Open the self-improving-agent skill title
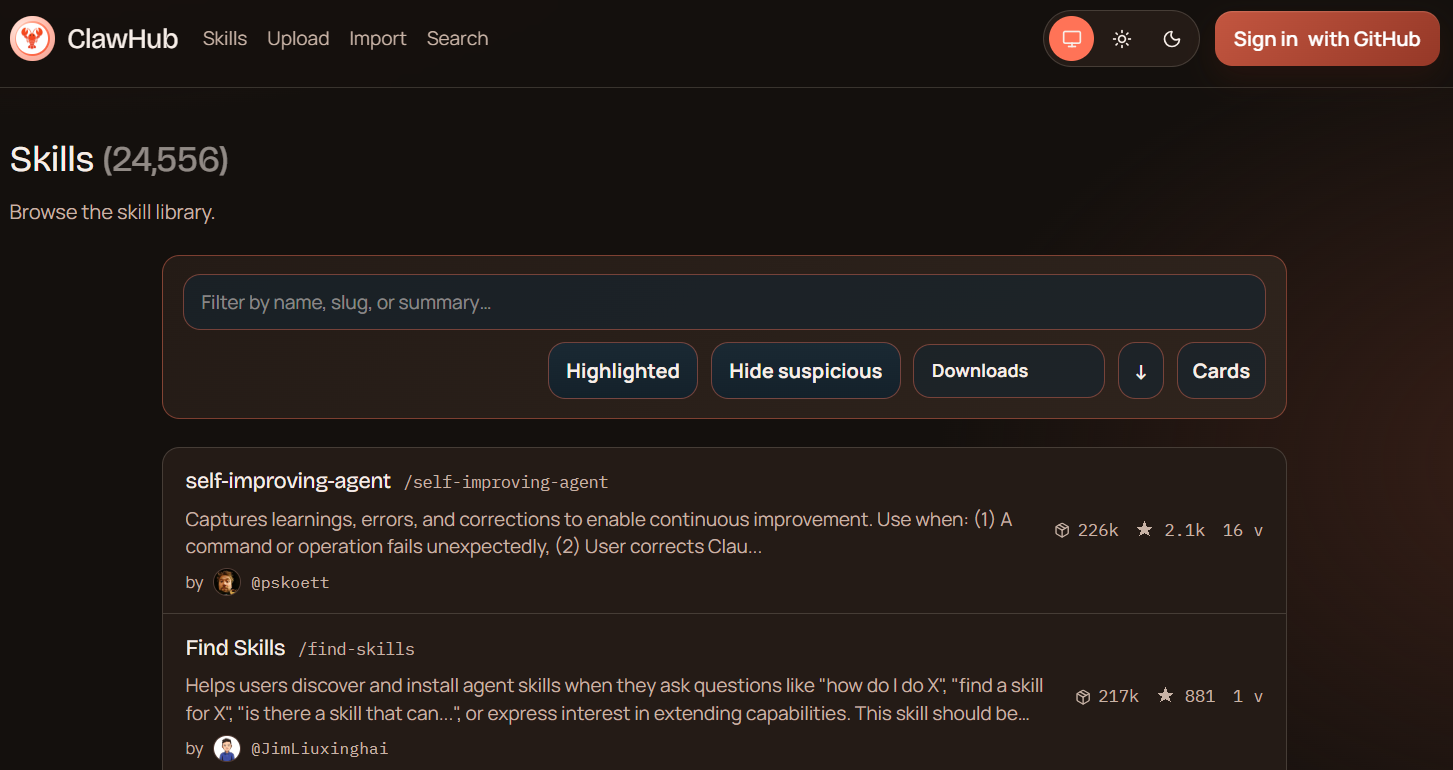The image size is (1453, 770). point(288,481)
